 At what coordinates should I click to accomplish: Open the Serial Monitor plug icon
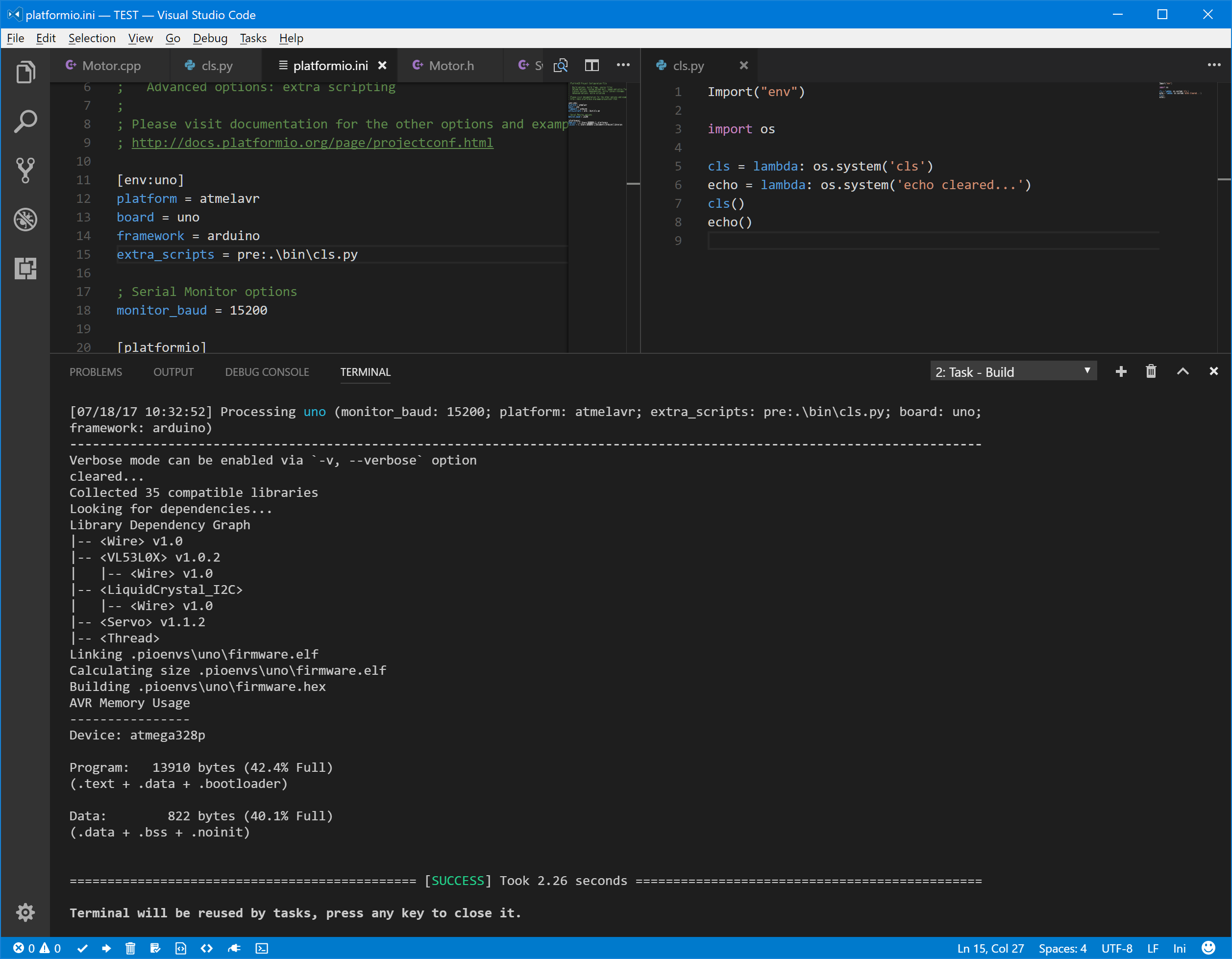[x=235, y=948]
